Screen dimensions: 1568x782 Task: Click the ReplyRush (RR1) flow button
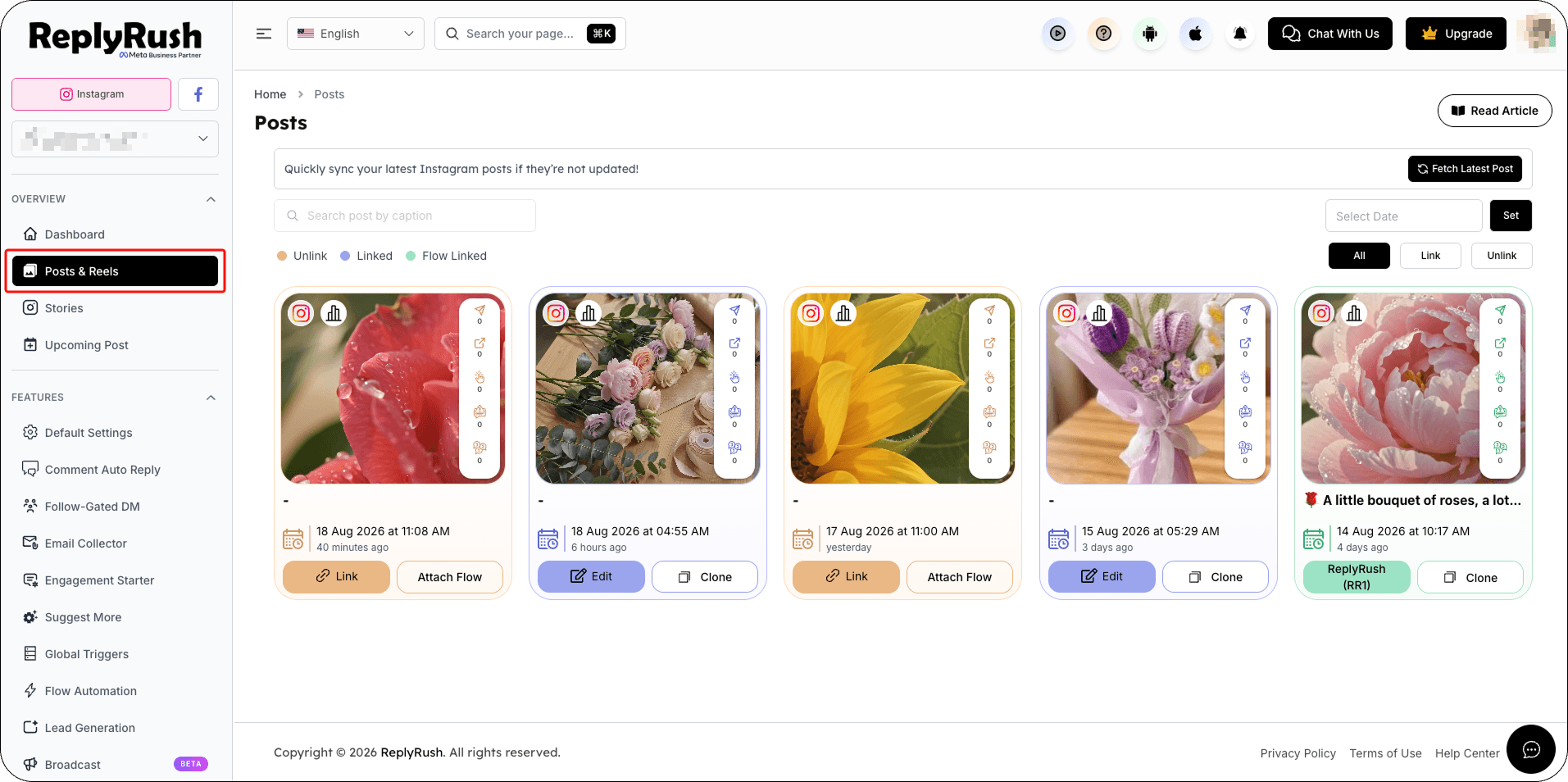tap(1357, 577)
